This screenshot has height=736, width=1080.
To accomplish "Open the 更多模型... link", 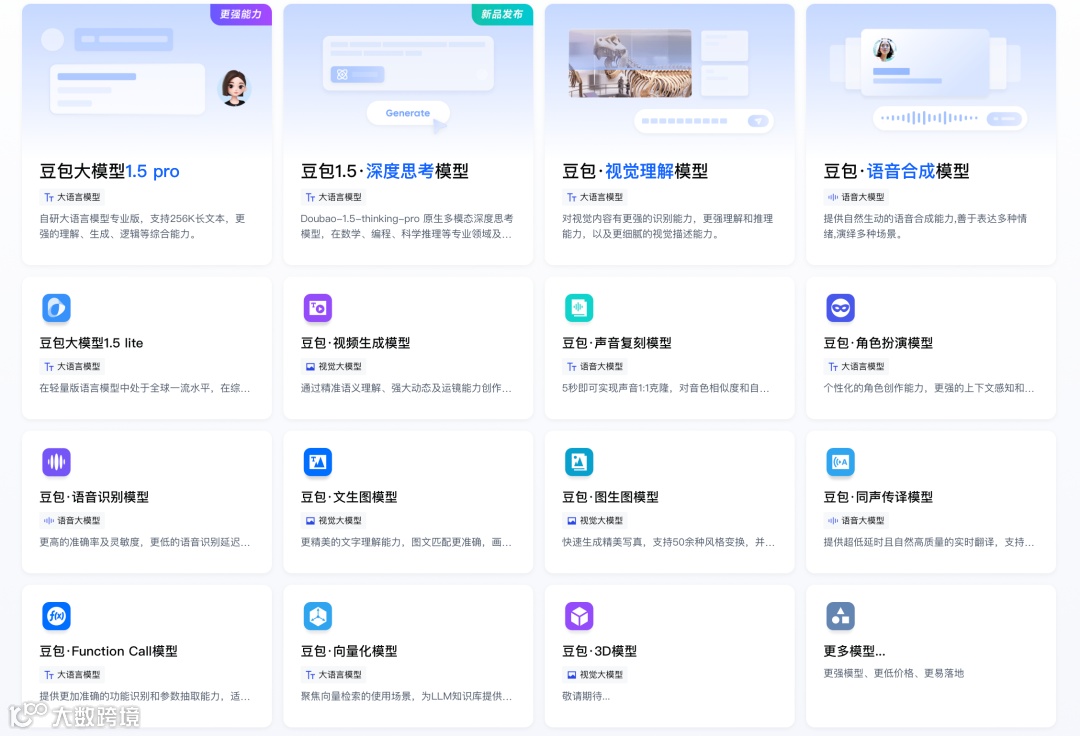I will coord(855,651).
